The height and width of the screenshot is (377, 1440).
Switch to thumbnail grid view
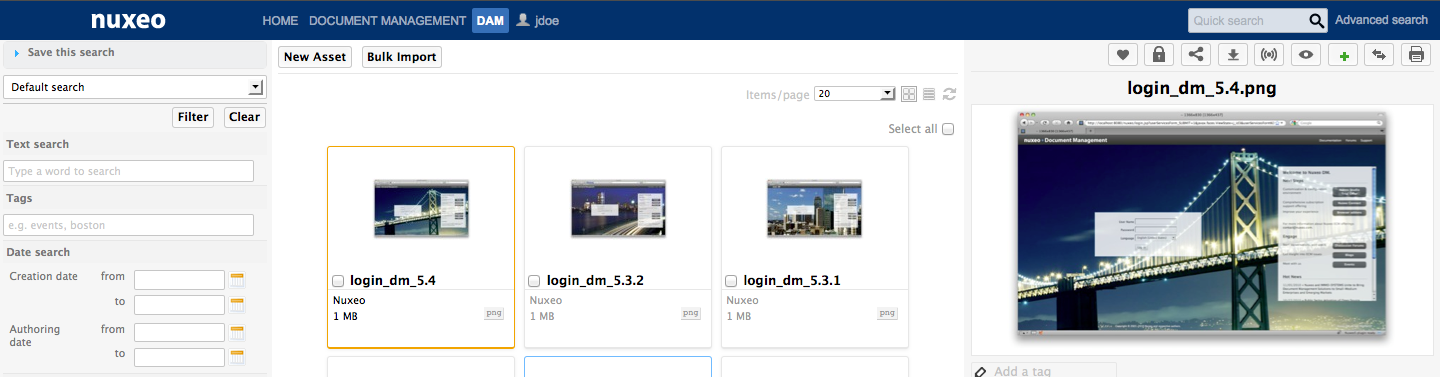(909, 94)
